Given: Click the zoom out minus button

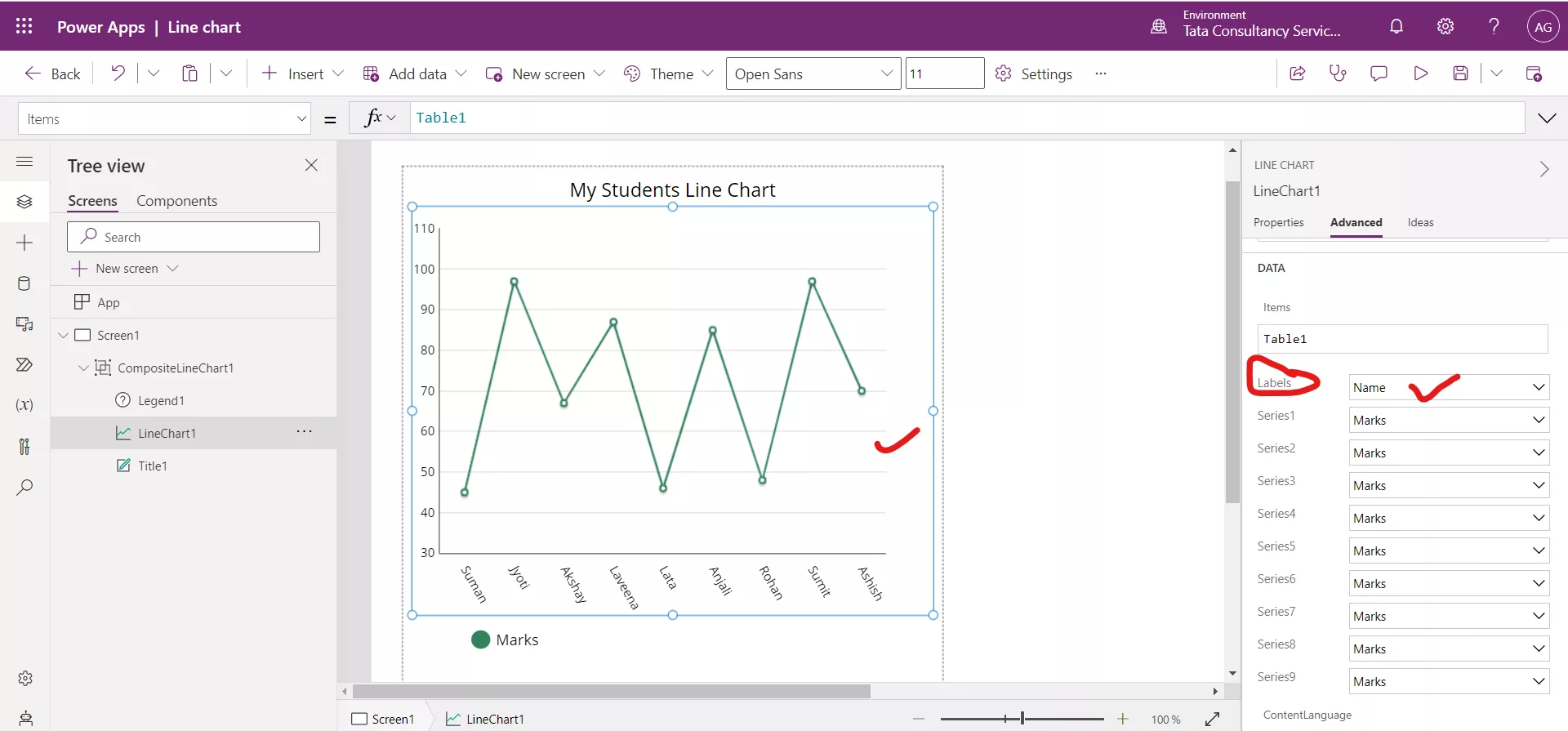Looking at the screenshot, I should pyautogui.click(x=919, y=719).
